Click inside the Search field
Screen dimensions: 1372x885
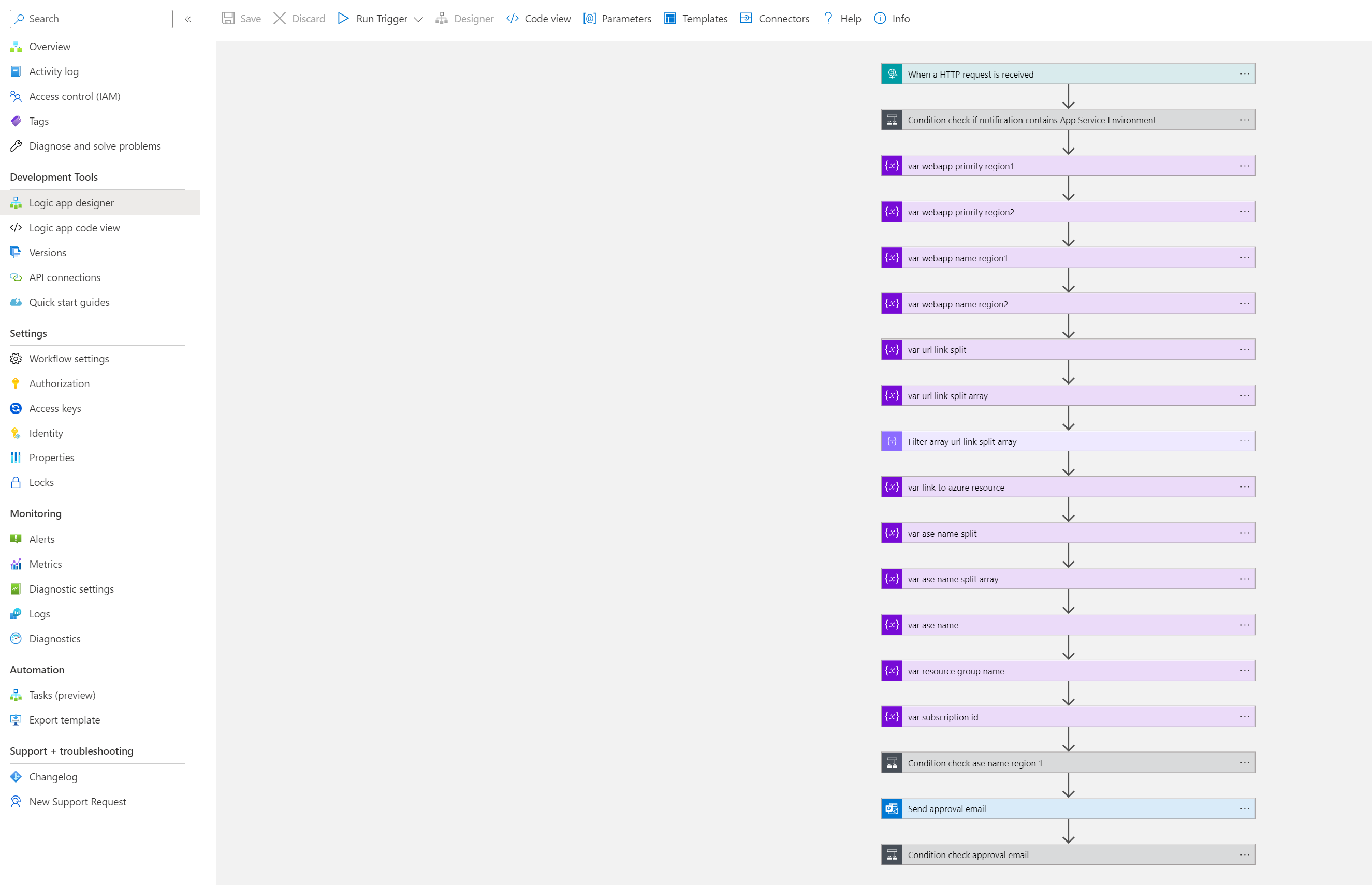pos(90,19)
